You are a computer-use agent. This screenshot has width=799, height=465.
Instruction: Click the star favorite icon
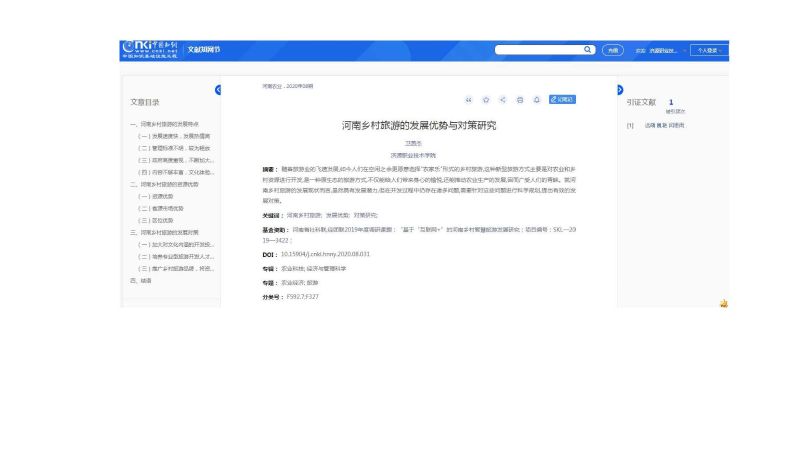tap(486, 100)
